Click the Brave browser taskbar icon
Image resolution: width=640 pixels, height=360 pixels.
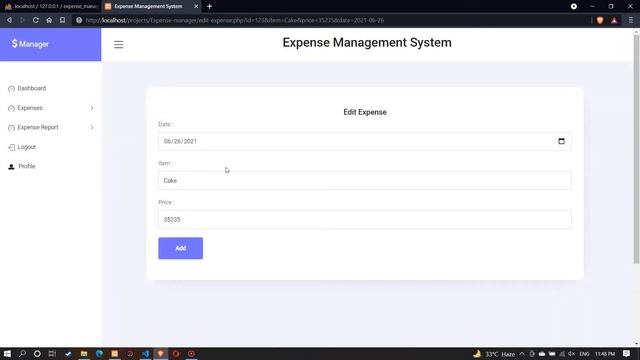click(161, 353)
